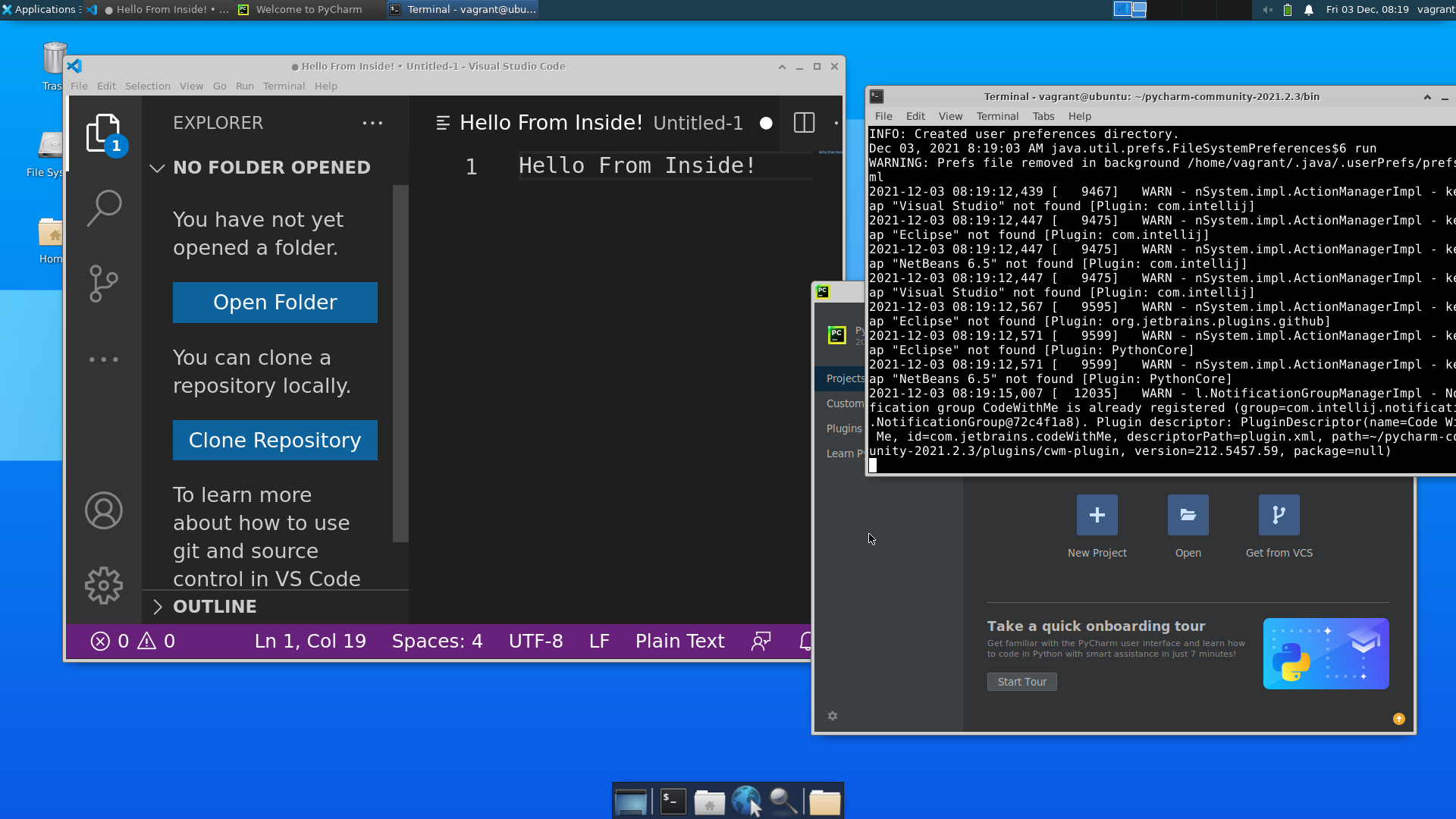This screenshot has width=1456, height=819.
Task: Click Get from VCS icon in PyCharm
Action: (1279, 515)
